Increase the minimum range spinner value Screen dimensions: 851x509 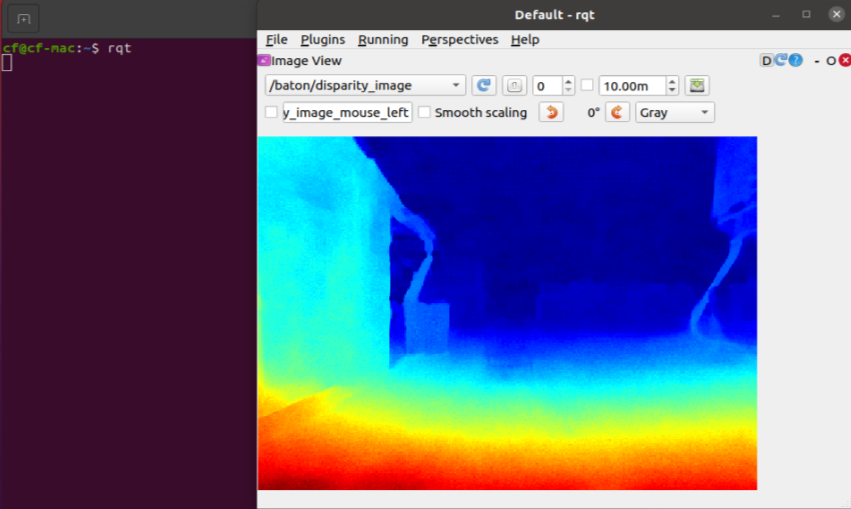568,81
